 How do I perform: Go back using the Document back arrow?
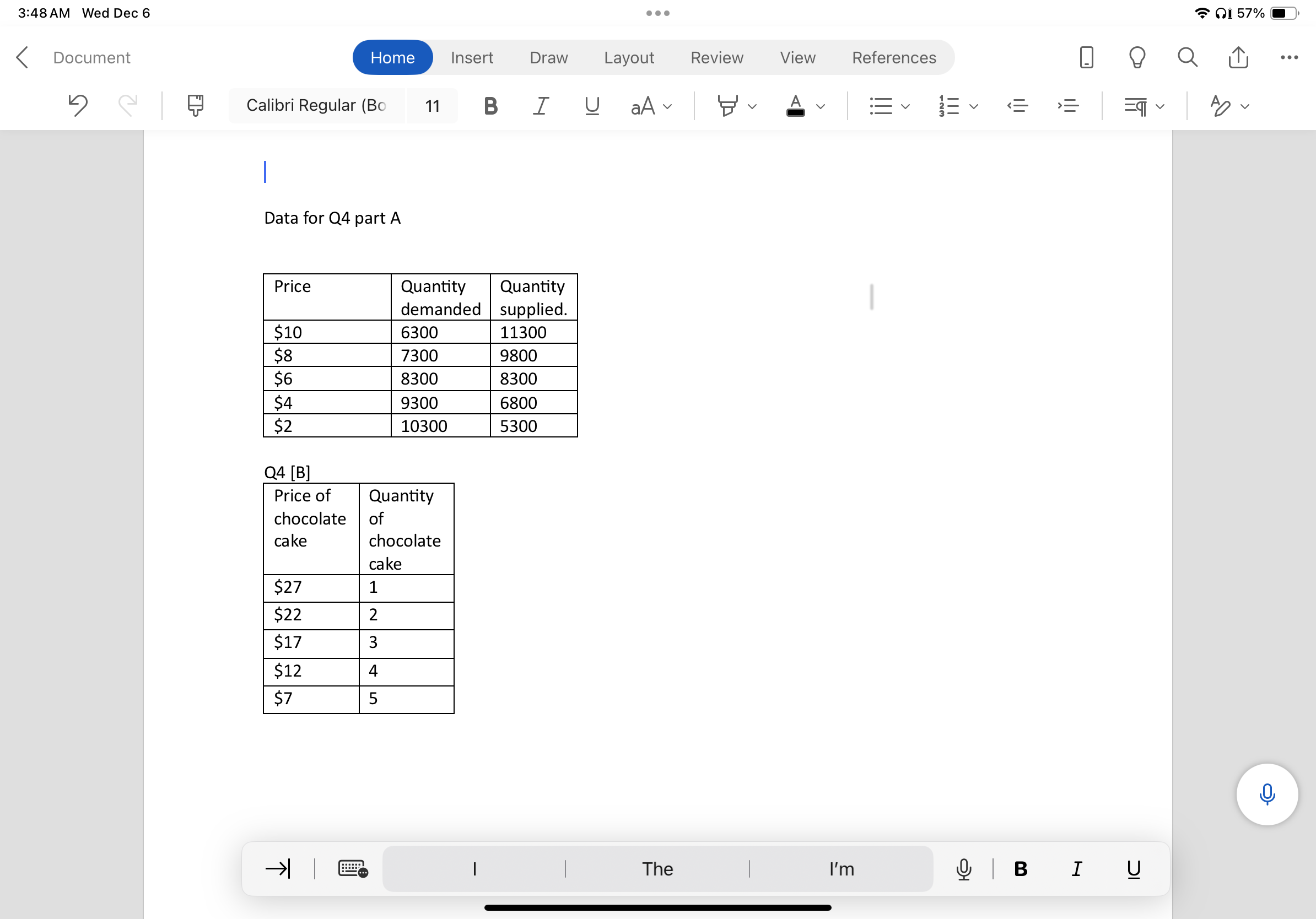point(22,58)
